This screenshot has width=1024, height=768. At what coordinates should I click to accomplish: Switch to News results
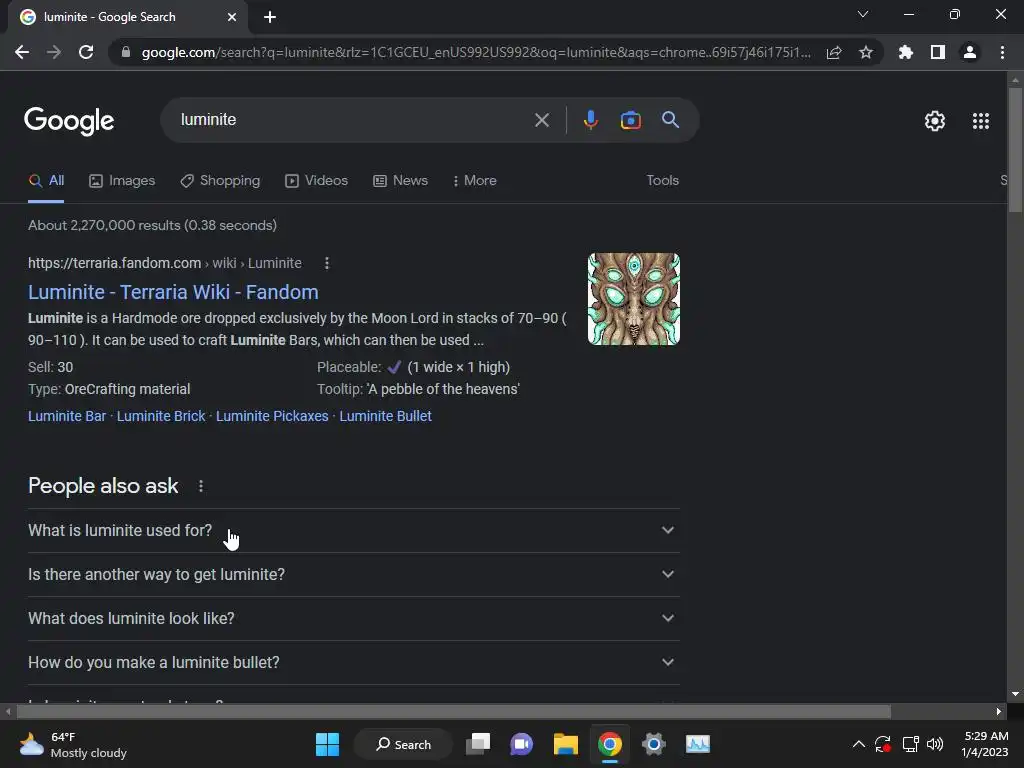click(400, 181)
